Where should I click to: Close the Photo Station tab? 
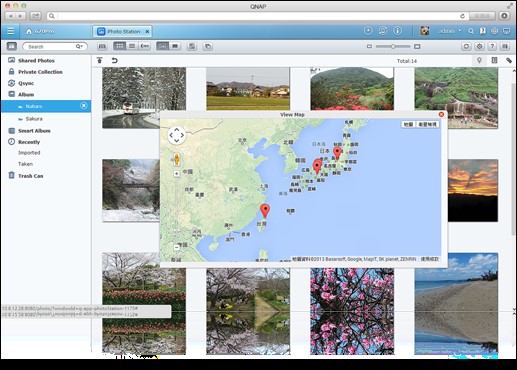(147, 31)
